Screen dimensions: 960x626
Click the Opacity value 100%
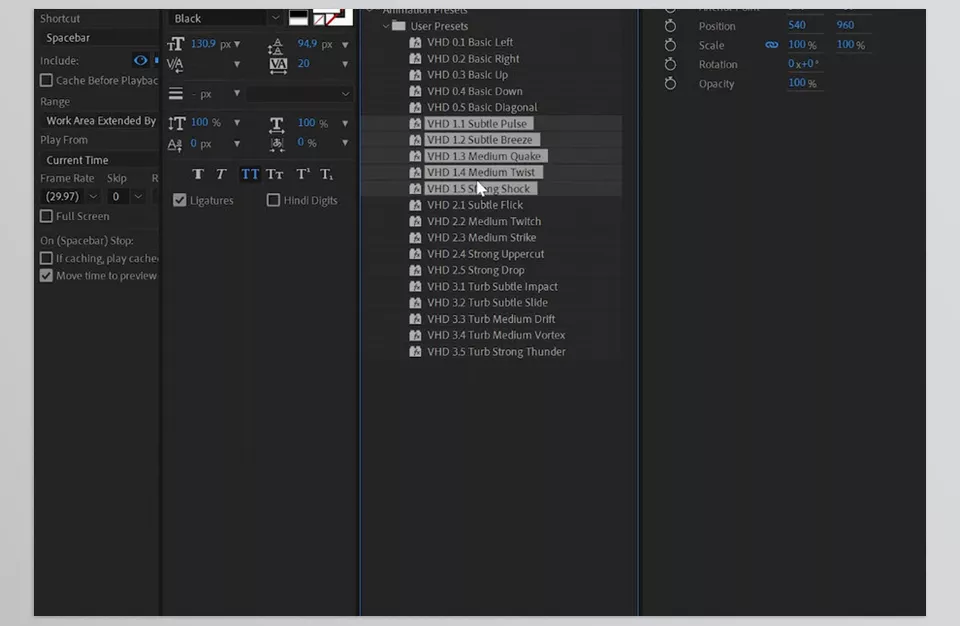pos(802,83)
